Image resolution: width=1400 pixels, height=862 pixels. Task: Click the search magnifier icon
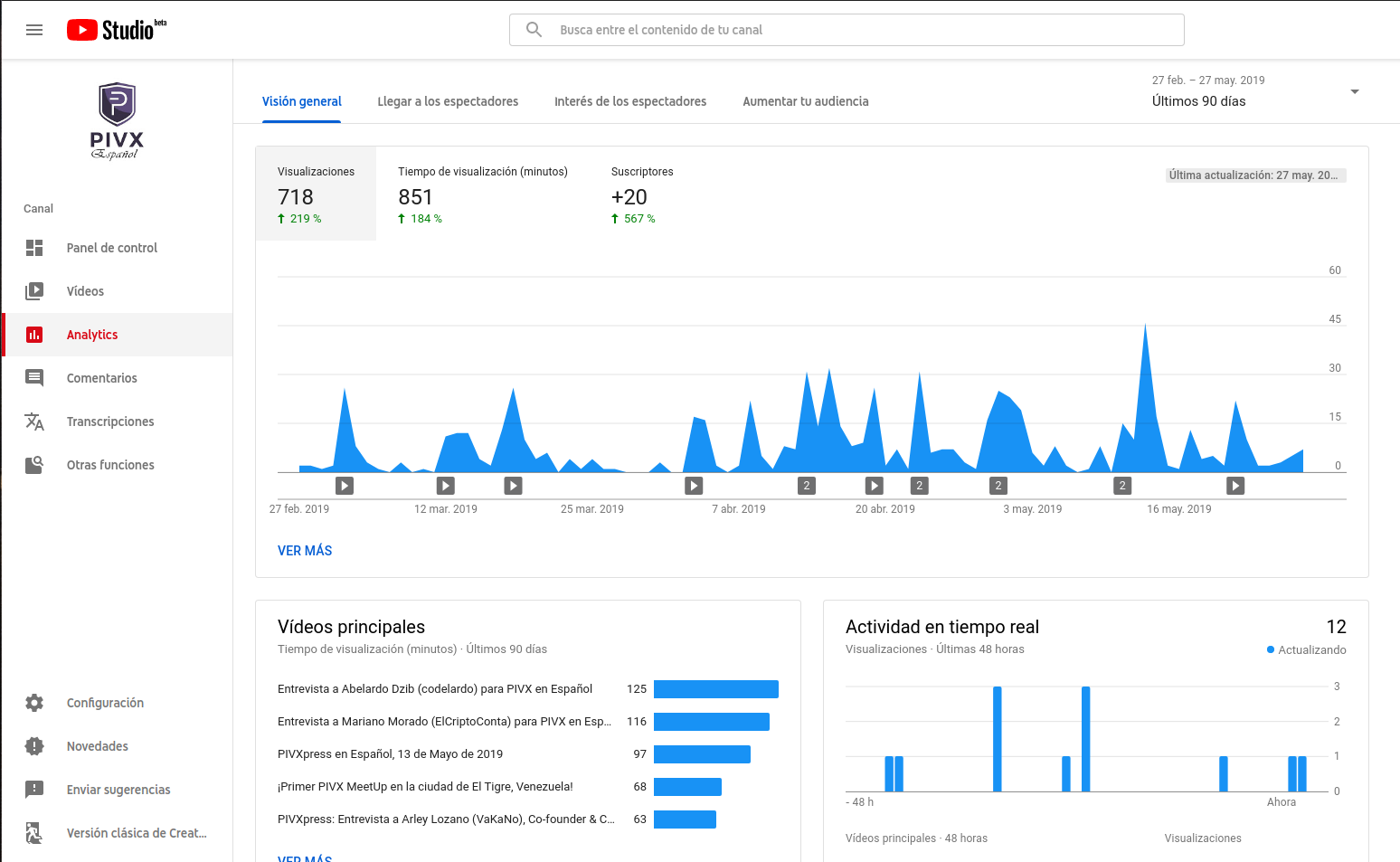(x=534, y=30)
